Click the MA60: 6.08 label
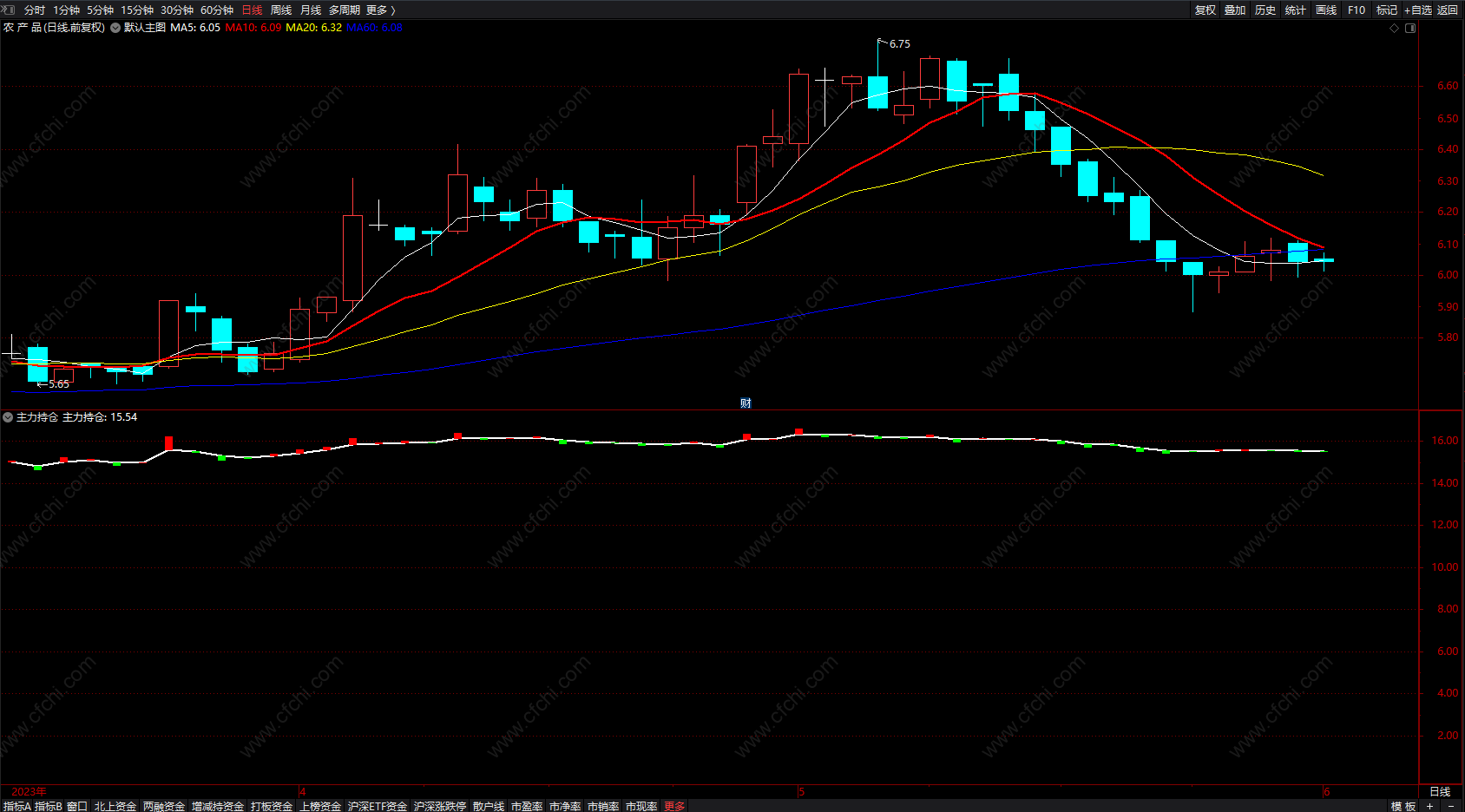This screenshot has height=812, width=1465. click(x=375, y=28)
